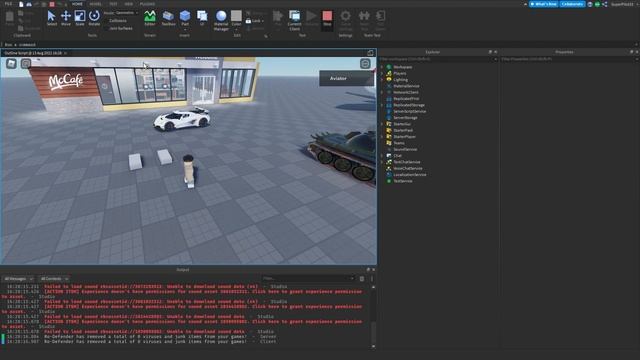This screenshot has width=640, height=360.
Task: Select TextChatService in Explorer
Action: click(407, 162)
